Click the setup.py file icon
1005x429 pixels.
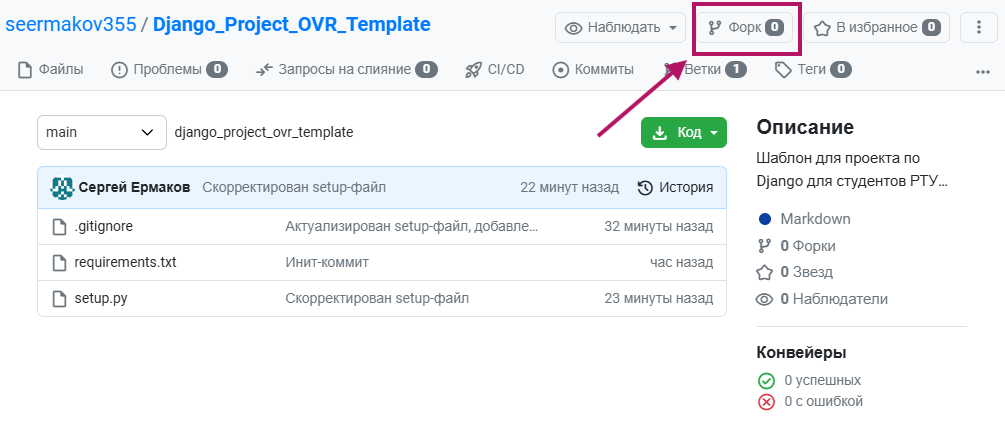click(x=60, y=298)
